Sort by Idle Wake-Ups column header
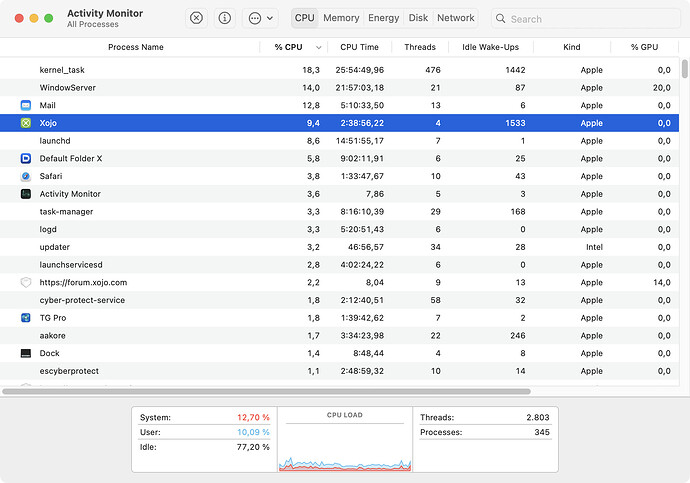Image resolution: width=690 pixels, height=483 pixels. tap(488, 47)
